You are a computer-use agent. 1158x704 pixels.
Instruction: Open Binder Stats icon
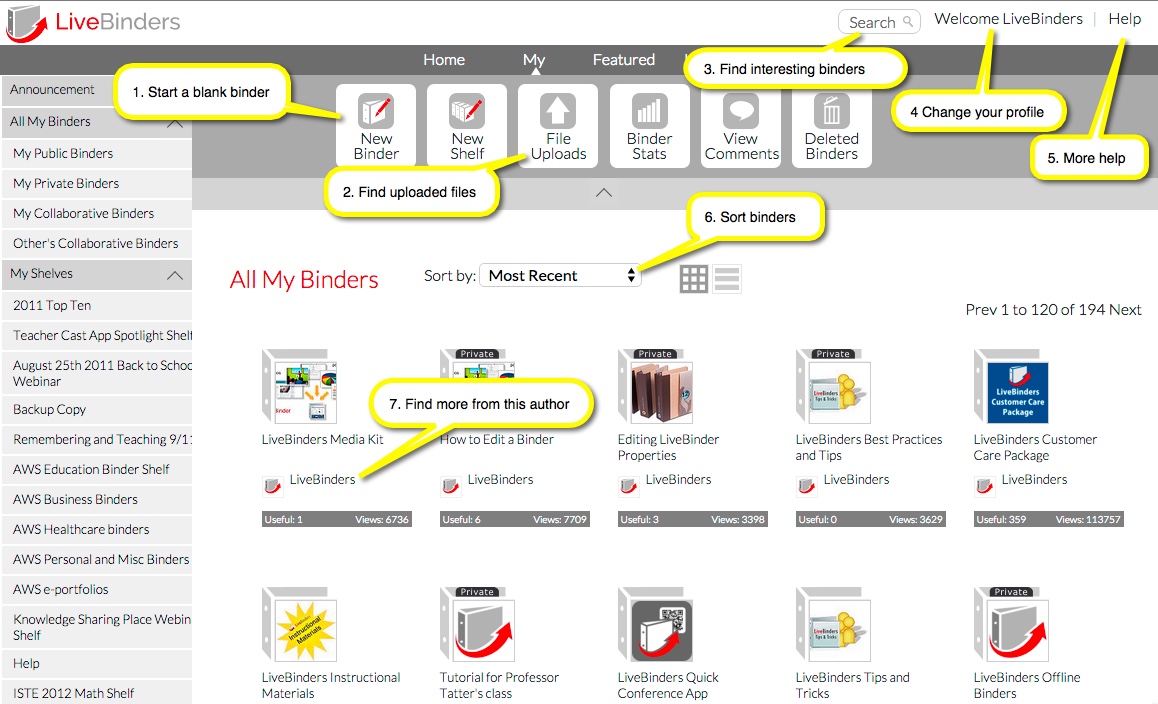649,112
